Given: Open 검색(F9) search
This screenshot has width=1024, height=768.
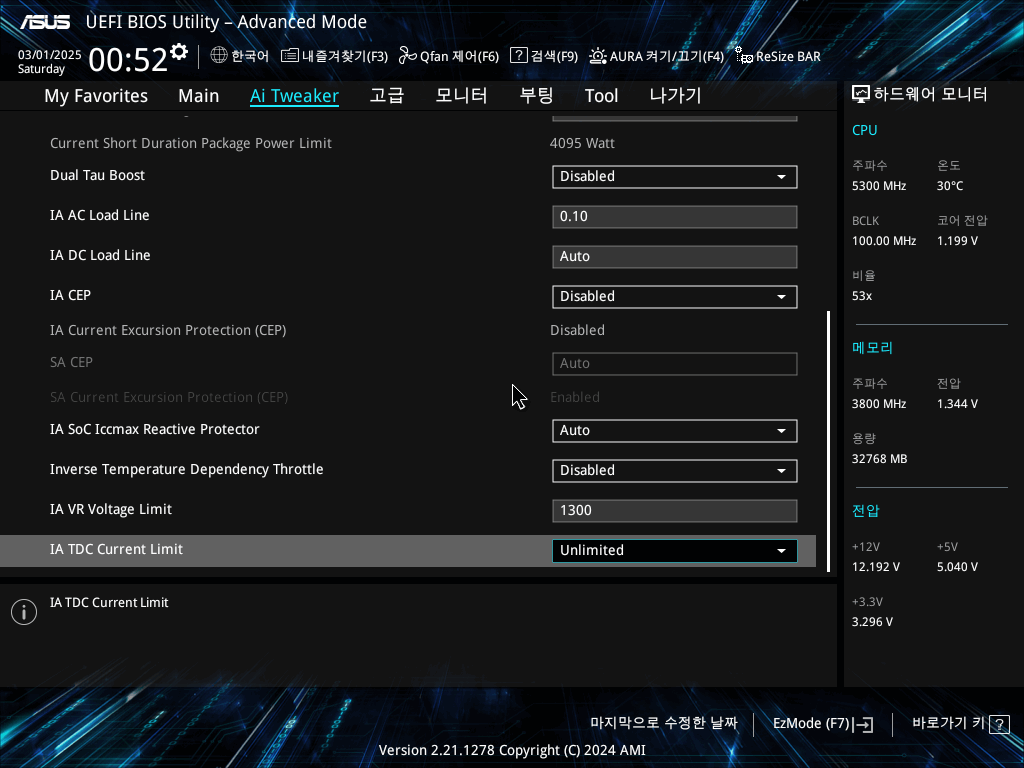Looking at the screenshot, I should [x=544, y=56].
